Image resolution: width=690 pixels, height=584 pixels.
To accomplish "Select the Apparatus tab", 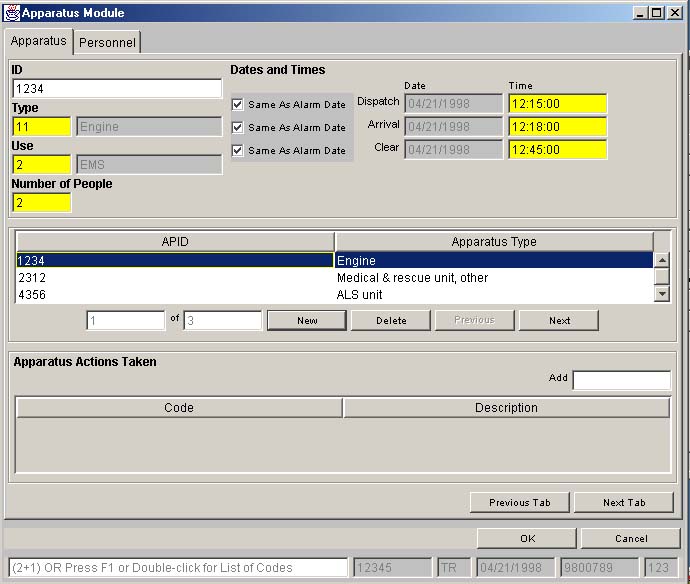I will 39,41.
